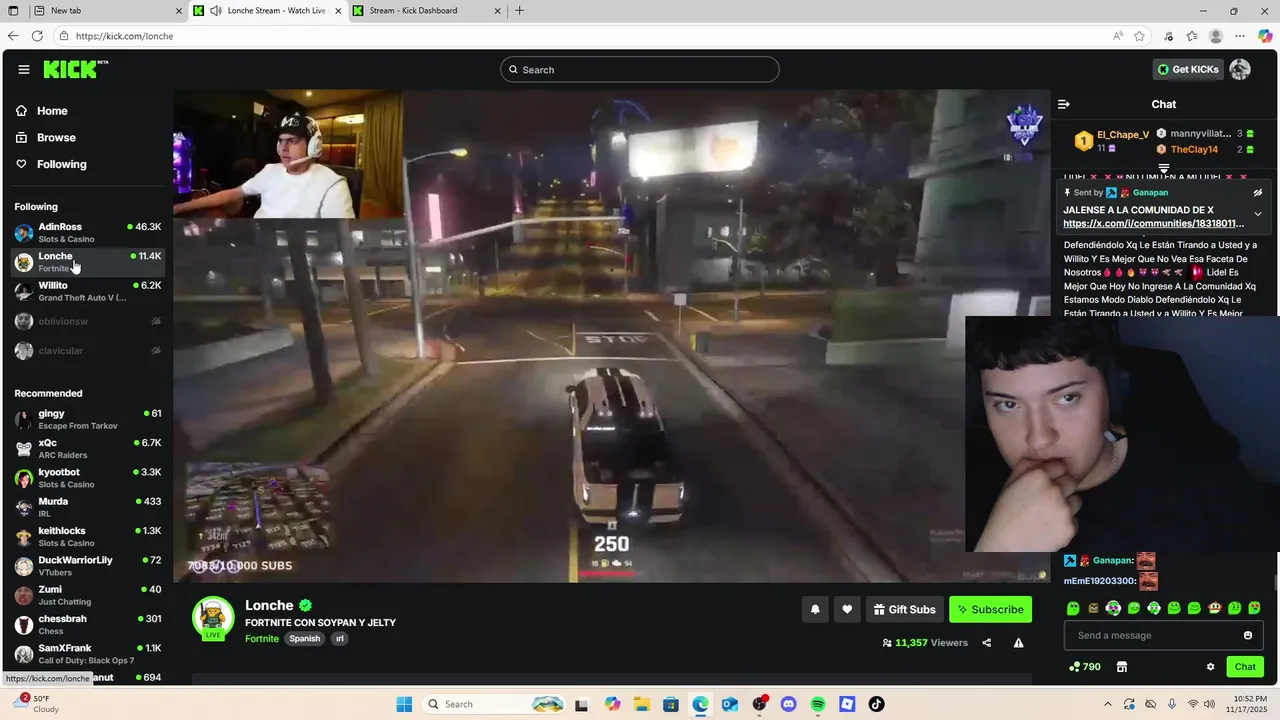Open recommended channel Murda

88,507
